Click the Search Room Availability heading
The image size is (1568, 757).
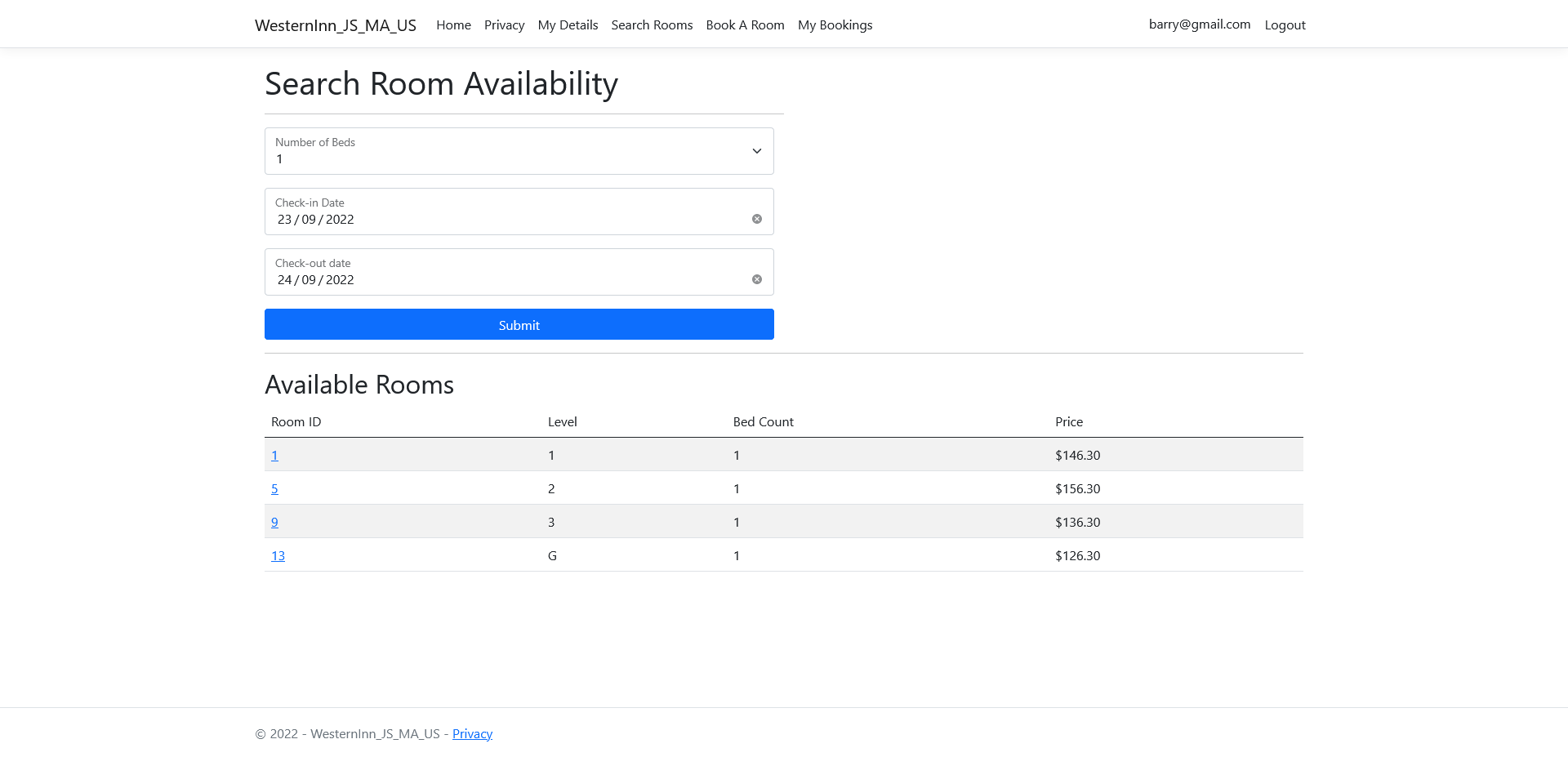[x=441, y=84]
